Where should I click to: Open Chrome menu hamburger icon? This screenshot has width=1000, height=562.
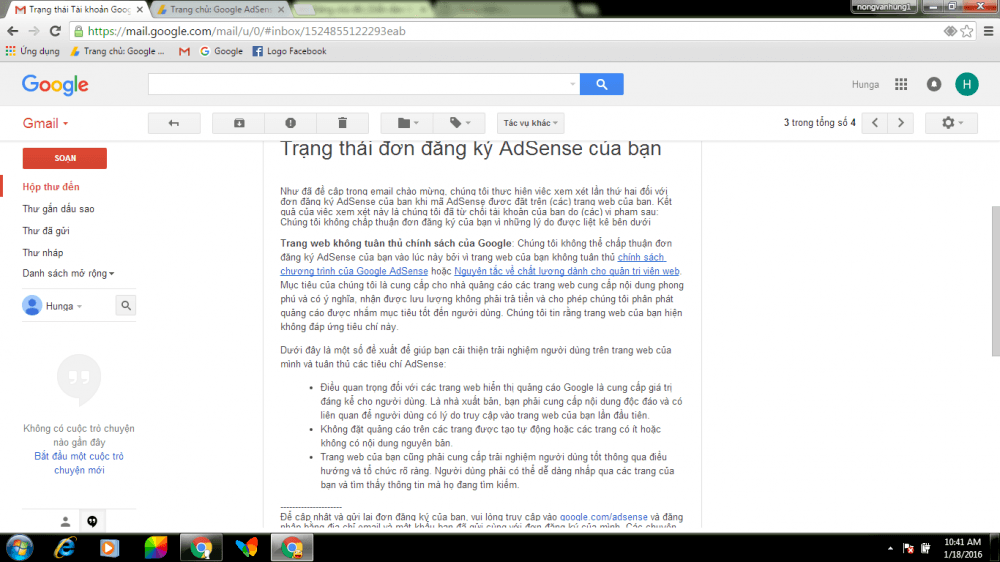pyautogui.click(x=989, y=31)
